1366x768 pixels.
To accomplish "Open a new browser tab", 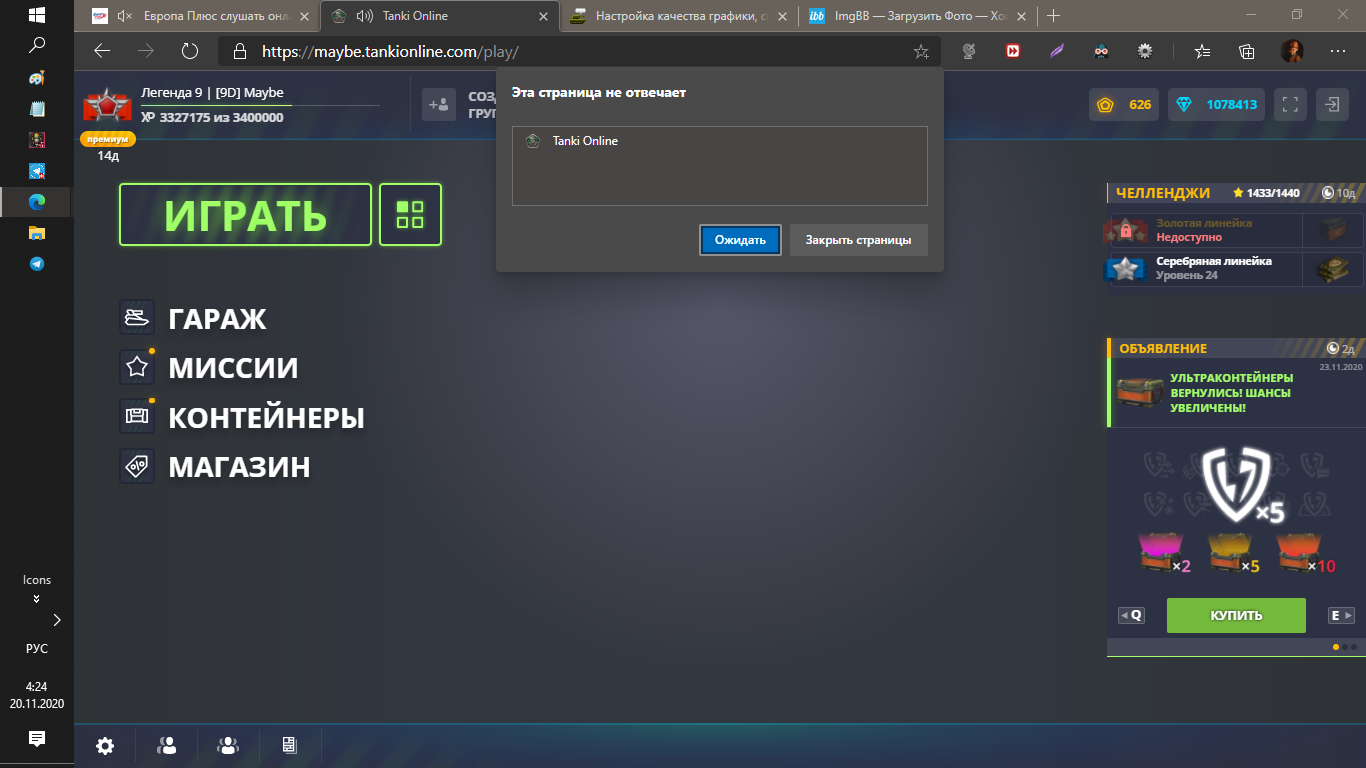I will pyautogui.click(x=1053, y=16).
